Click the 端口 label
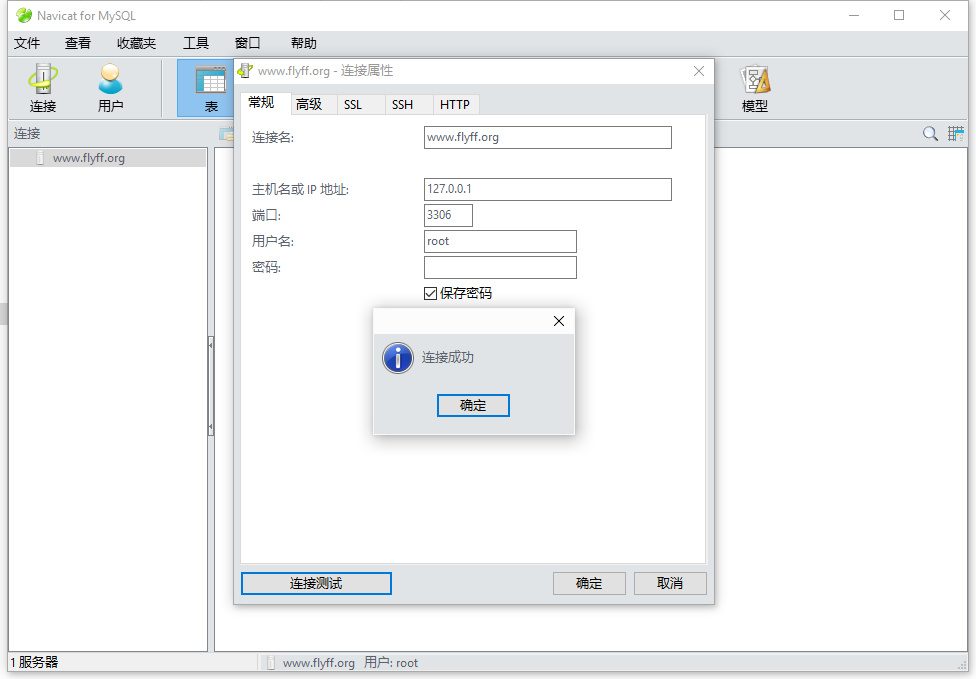 click(266, 215)
